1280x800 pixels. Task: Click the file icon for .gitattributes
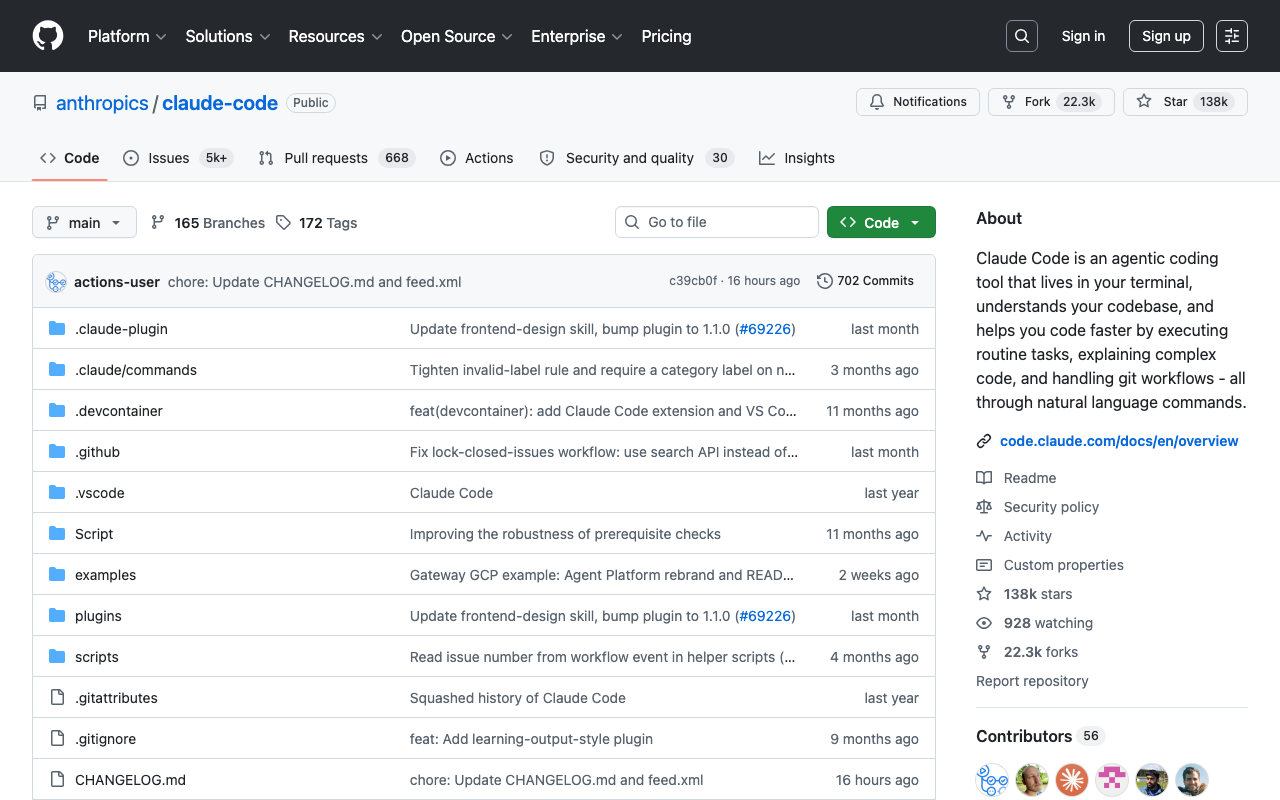pyautogui.click(x=57, y=698)
